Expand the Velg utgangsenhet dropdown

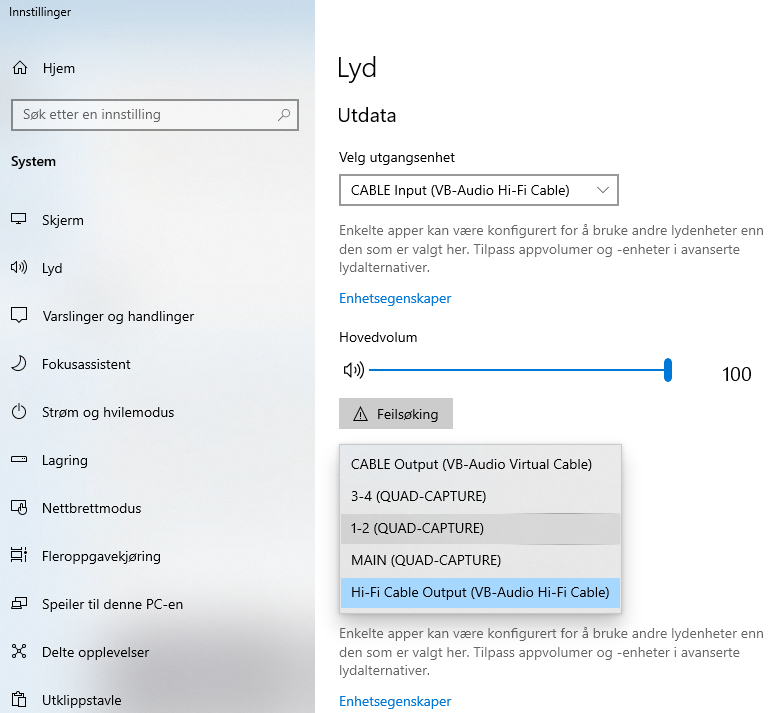pos(478,190)
